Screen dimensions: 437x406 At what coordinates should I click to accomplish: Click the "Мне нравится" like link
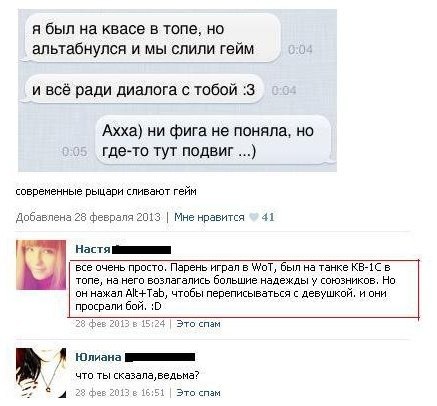point(209,217)
